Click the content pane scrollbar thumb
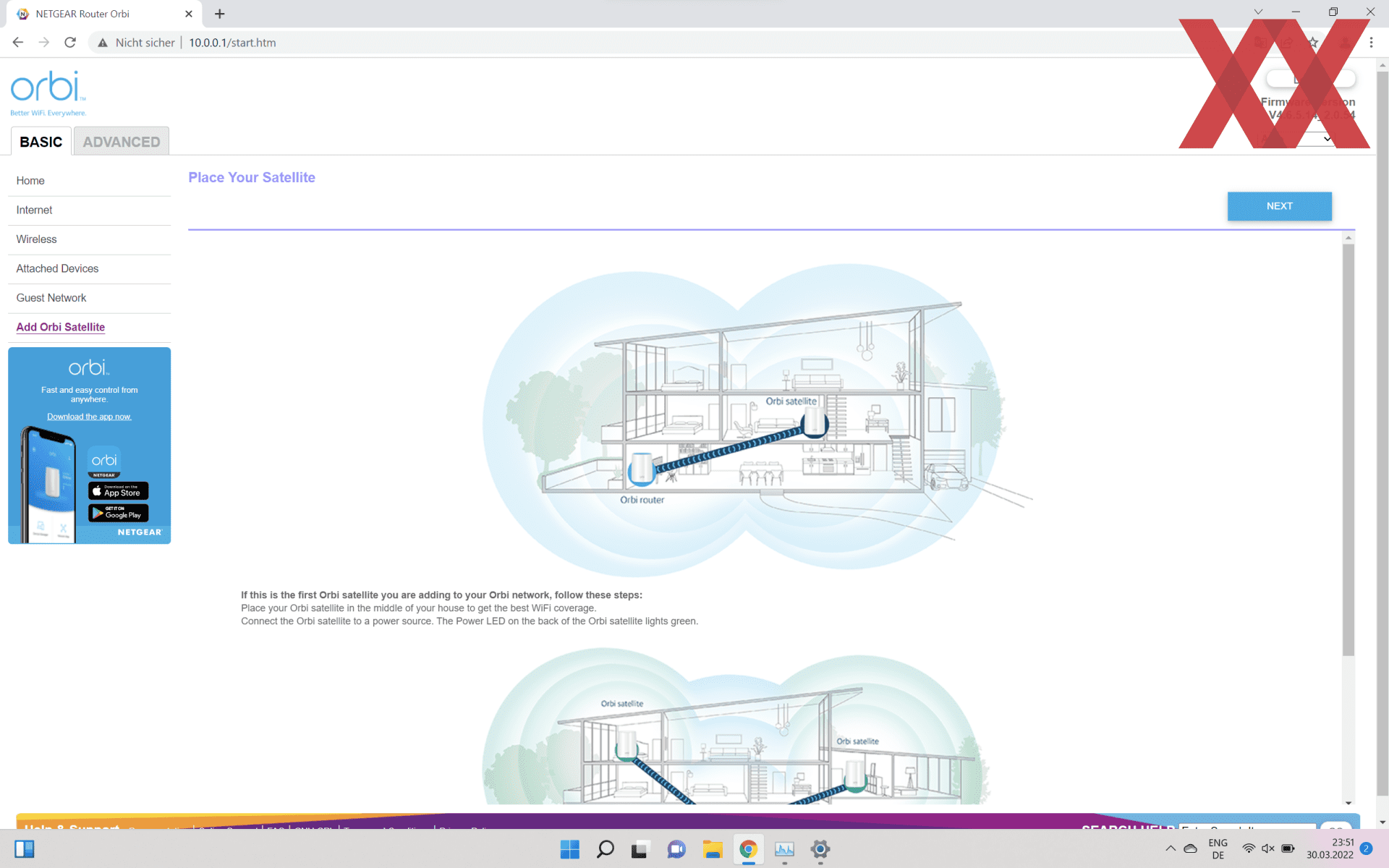This screenshot has height=868, width=1389. tap(1348, 449)
